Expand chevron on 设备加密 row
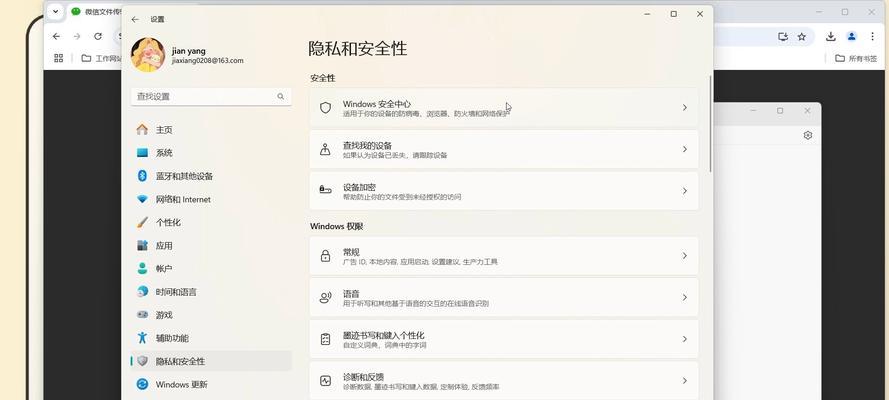Viewport: 889px width, 400px height. (x=685, y=191)
